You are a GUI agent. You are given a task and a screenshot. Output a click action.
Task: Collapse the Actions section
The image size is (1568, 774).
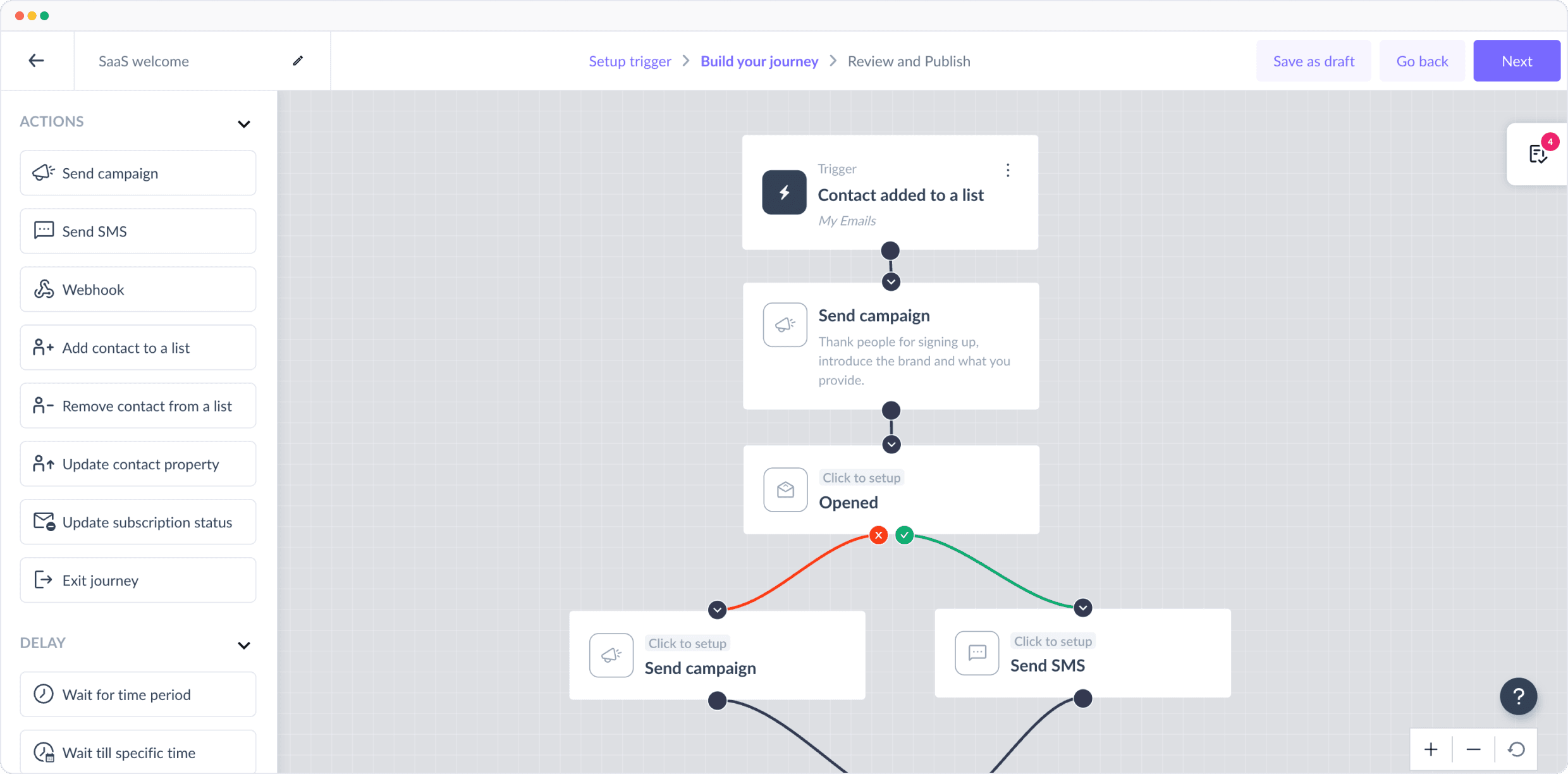point(244,124)
